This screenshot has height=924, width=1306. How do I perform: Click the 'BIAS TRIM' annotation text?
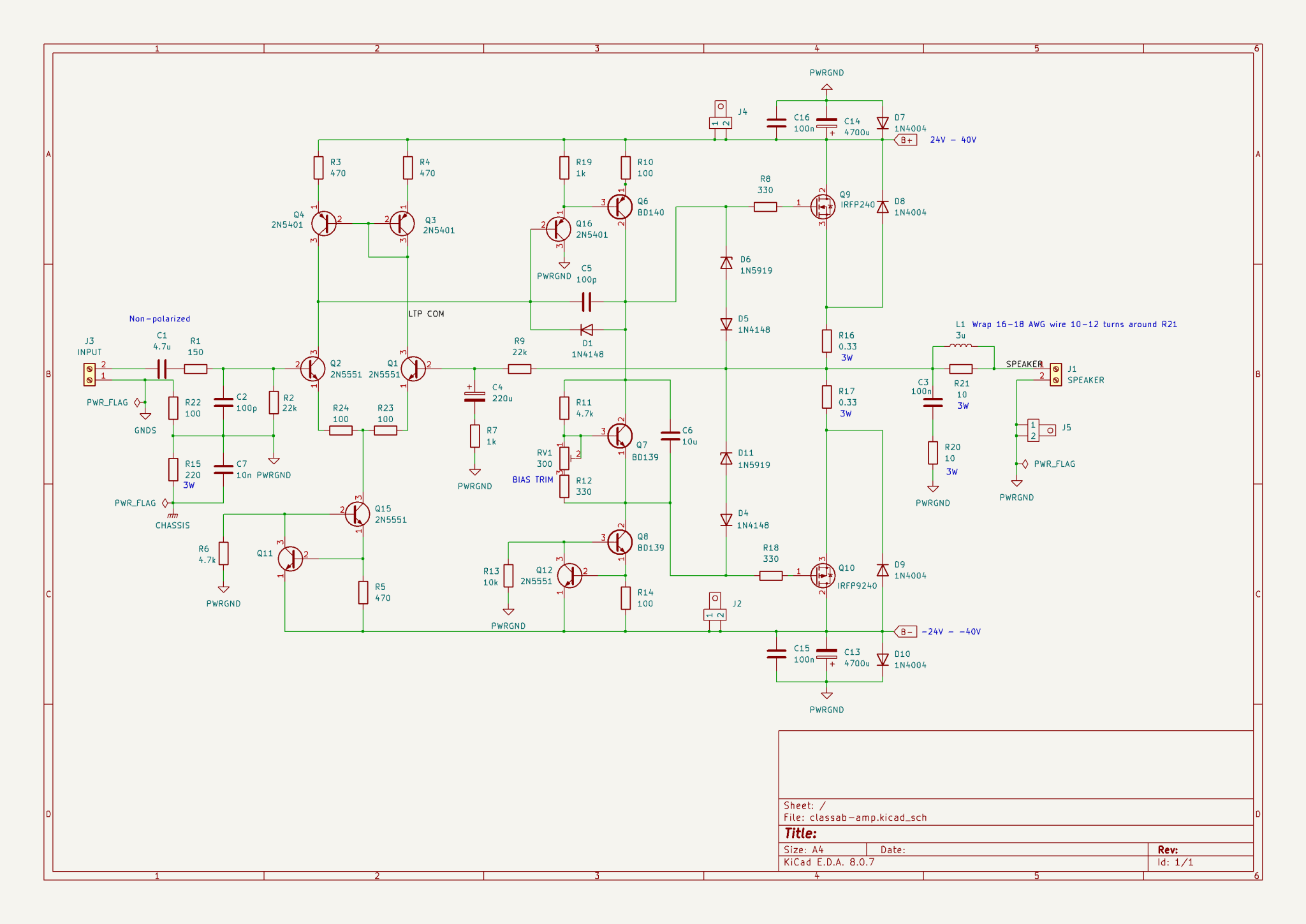pos(532,480)
